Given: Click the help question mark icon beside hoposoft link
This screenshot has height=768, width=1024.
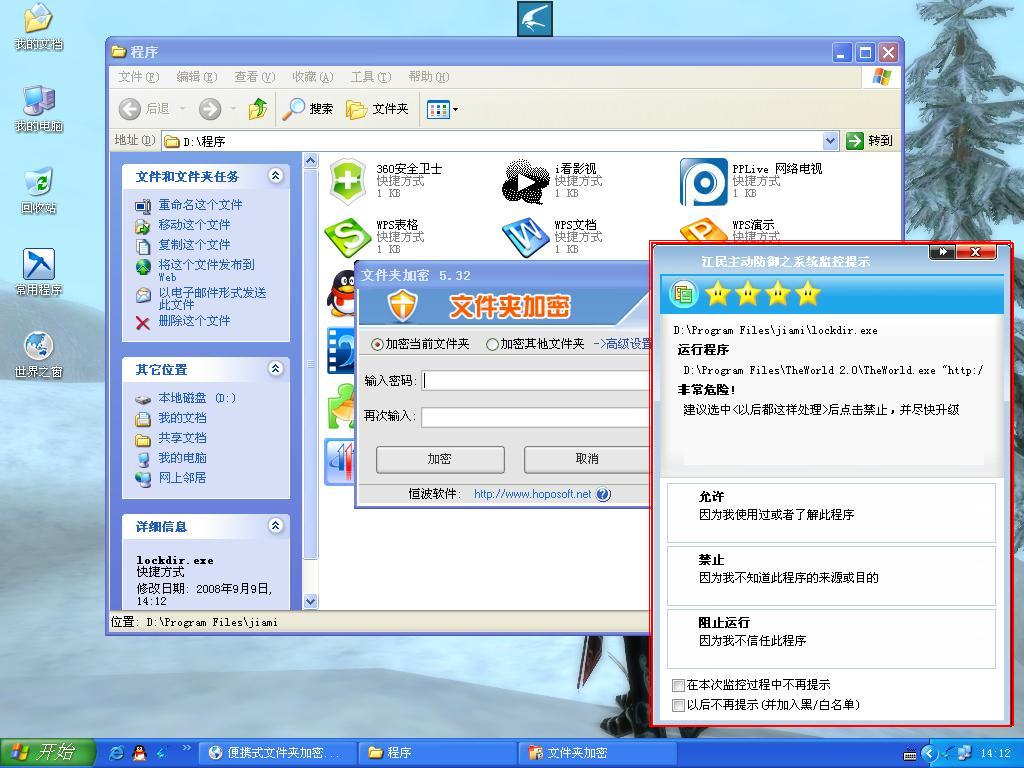Looking at the screenshot, I should [x=603, y=494].
